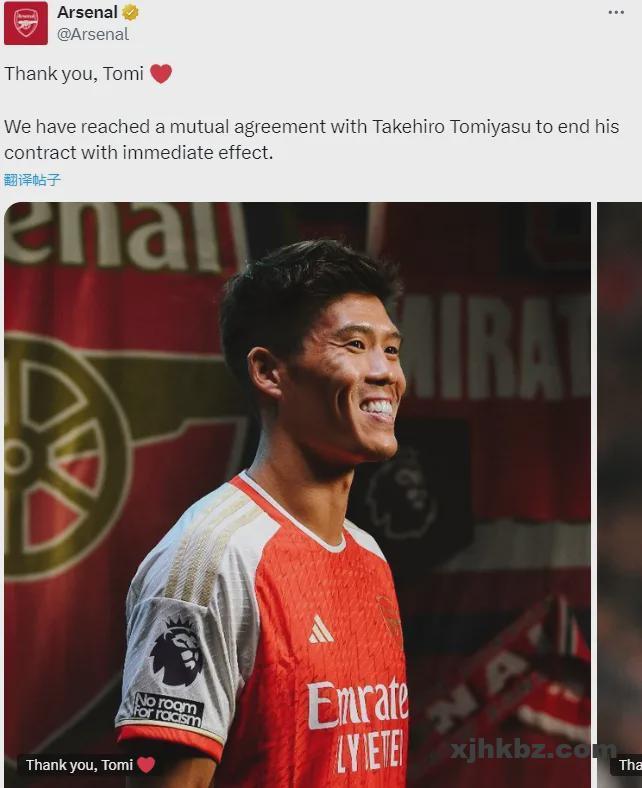Image resolution: width=642 pixels, height=788 pixels.
Task: Click the heart icon in image caption
Action: coord(146,765)
